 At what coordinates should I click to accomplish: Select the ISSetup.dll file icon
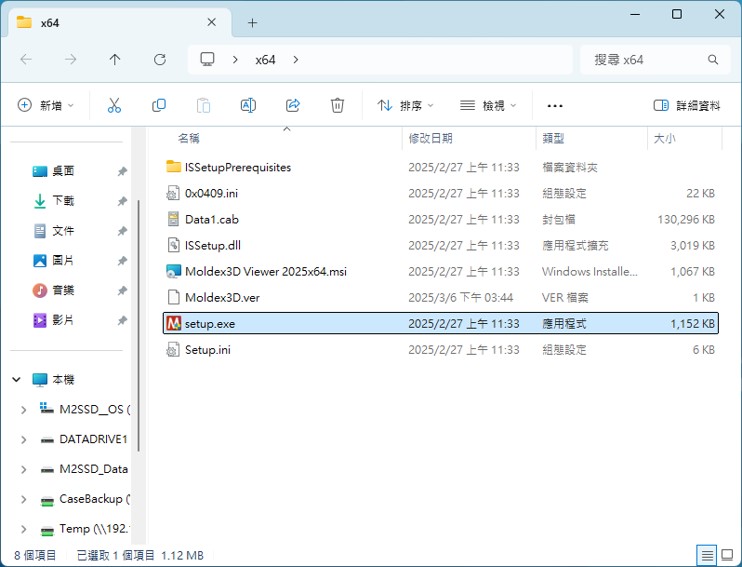pos(174,245)
